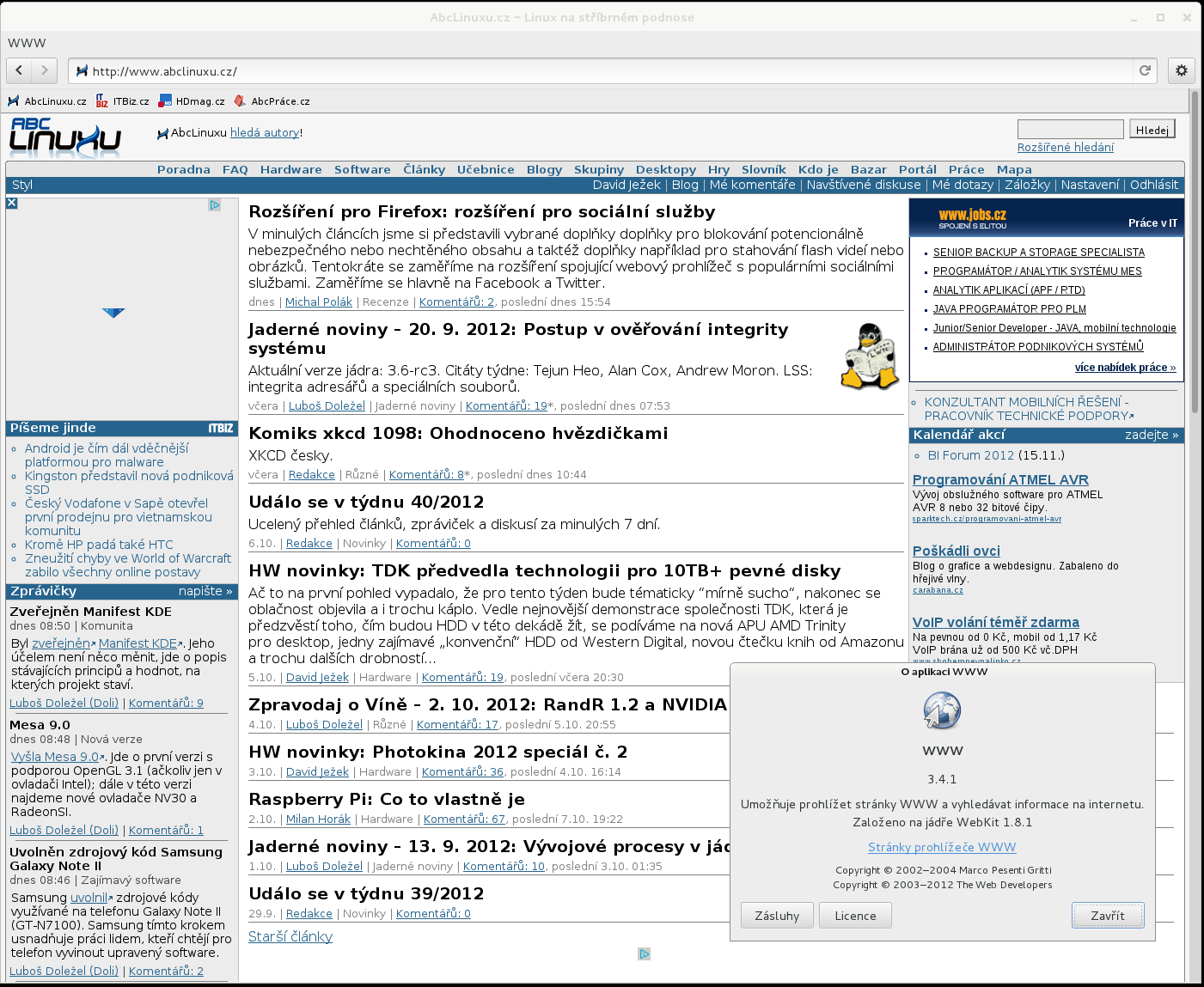Close the left advertisement with X icon
1204x987 pixels.
(12, 204)
